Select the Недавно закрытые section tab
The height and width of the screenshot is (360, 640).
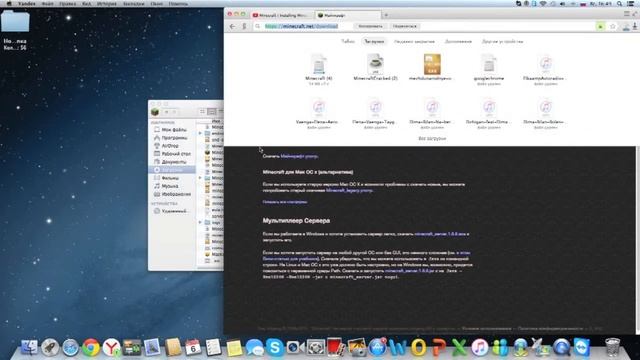click(414, 41)
